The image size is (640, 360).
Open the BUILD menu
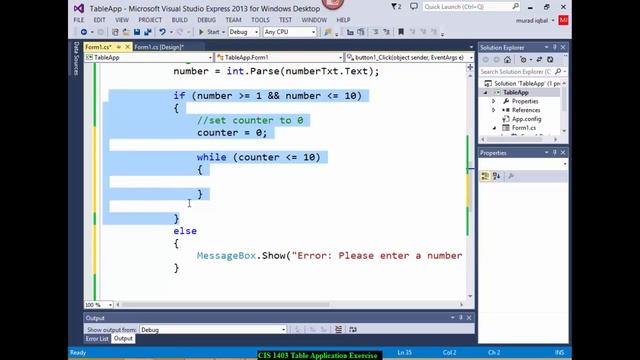point(180,20)
